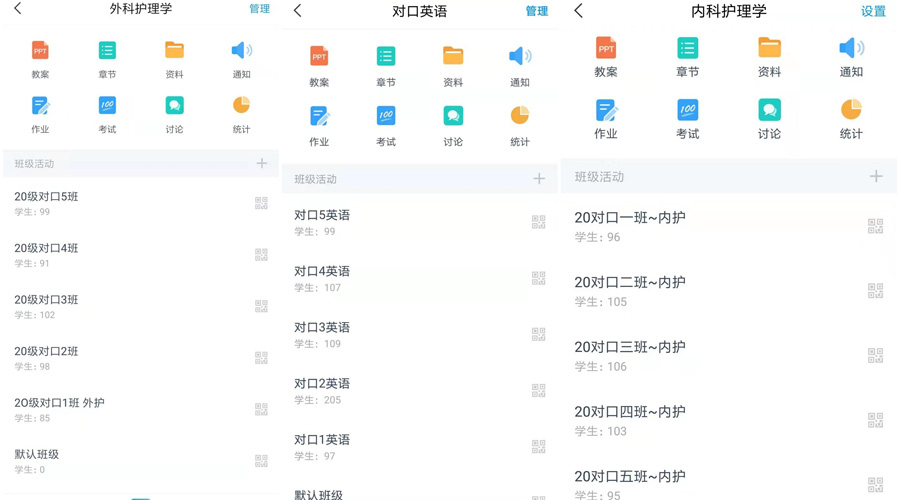Open 教案 PPT icon in 外科护理学
Image resolution: width=900 pixels, height=500 pixels.
pos(40,51)
